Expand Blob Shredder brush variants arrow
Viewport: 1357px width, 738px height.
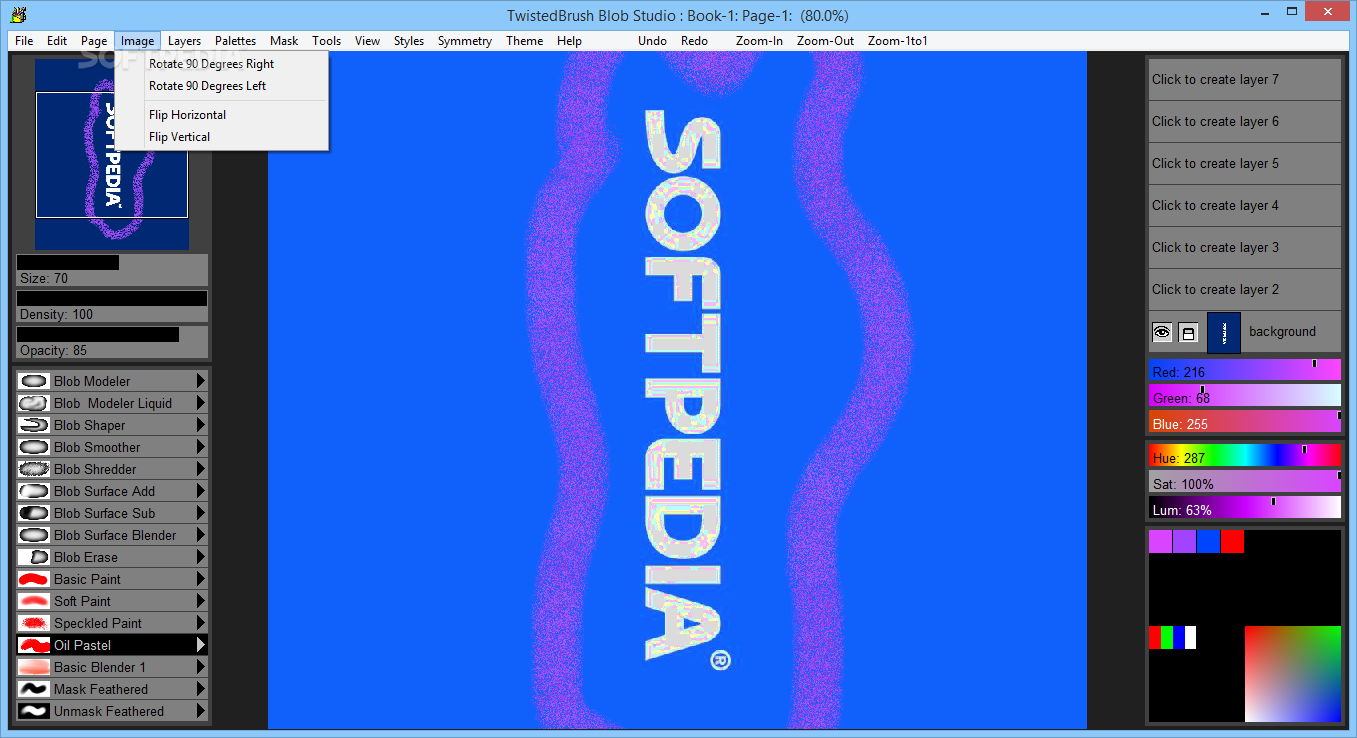tap(201, 469)
